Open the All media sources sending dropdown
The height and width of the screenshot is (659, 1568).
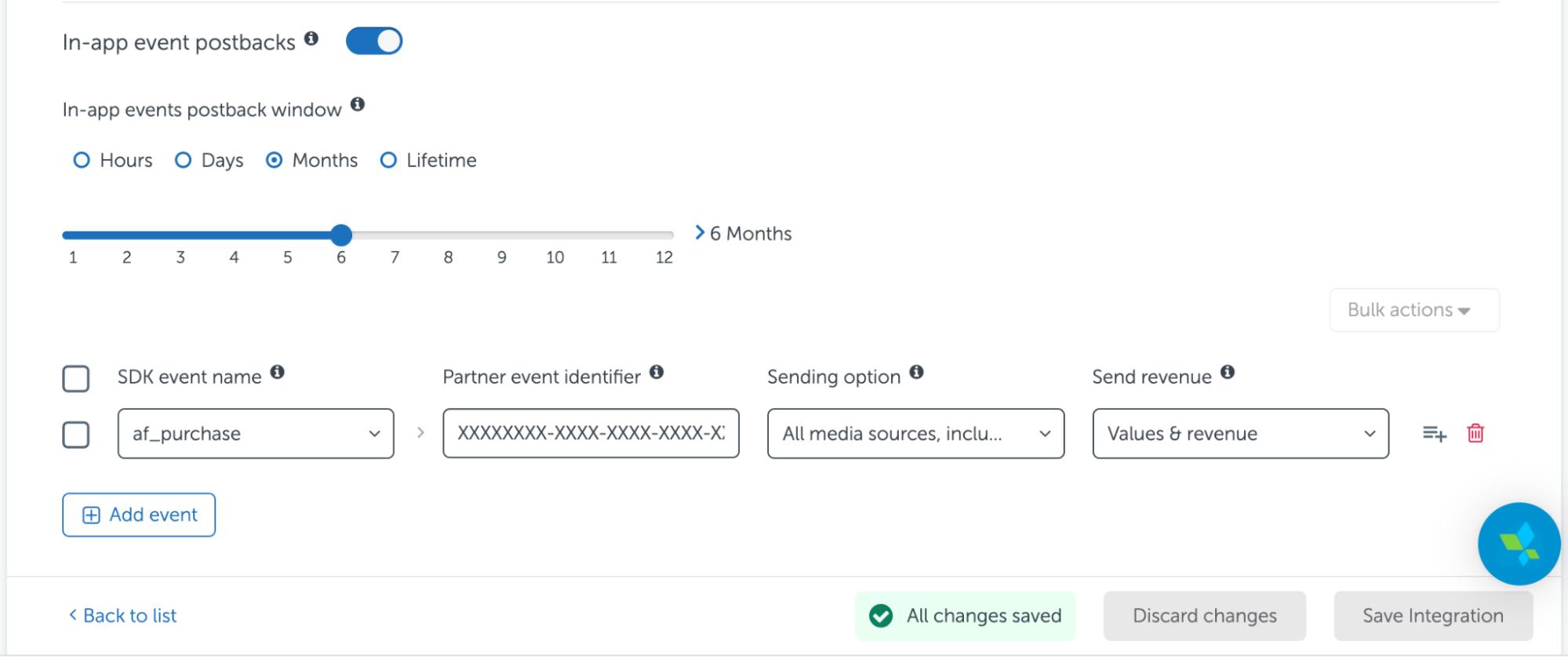tap(915, 433)
